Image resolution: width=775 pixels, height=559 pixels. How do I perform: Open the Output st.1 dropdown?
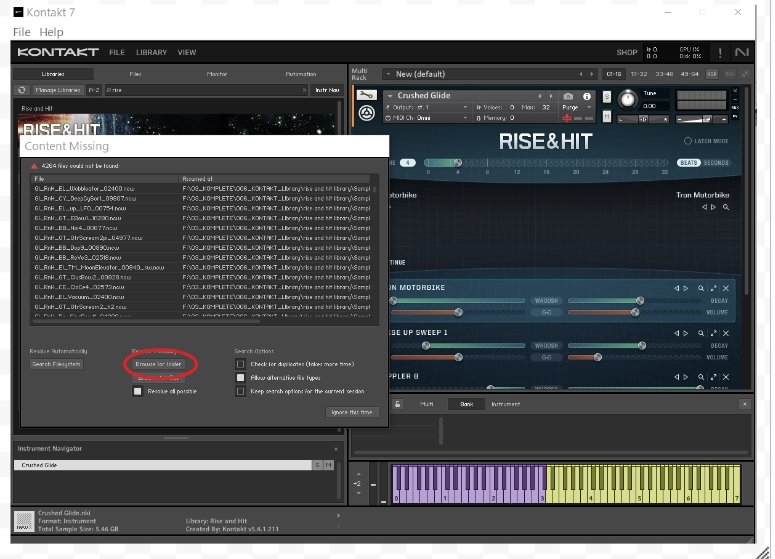point(427,107)
